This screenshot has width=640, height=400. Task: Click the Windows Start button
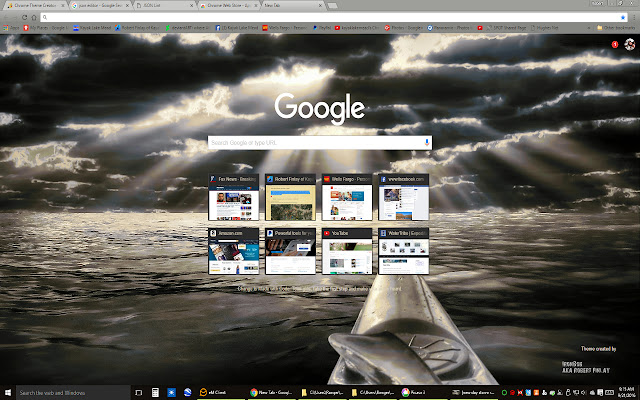8,393
